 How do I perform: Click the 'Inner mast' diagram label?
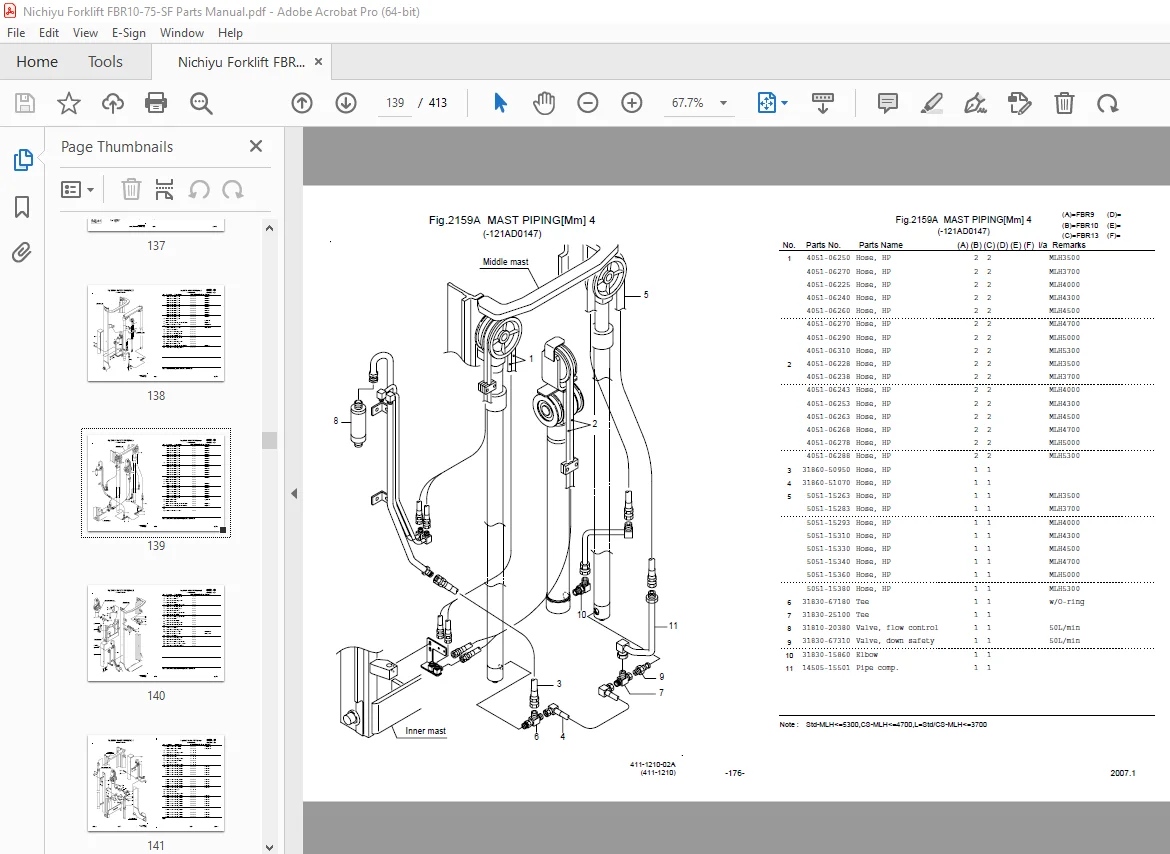click(425, 731)
